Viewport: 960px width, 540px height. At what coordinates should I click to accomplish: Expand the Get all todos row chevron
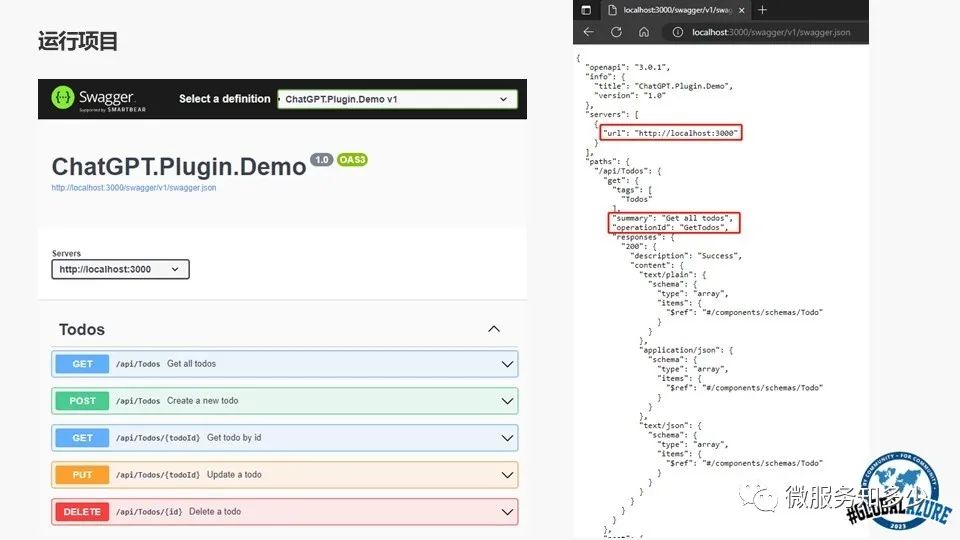pos(507,364)
